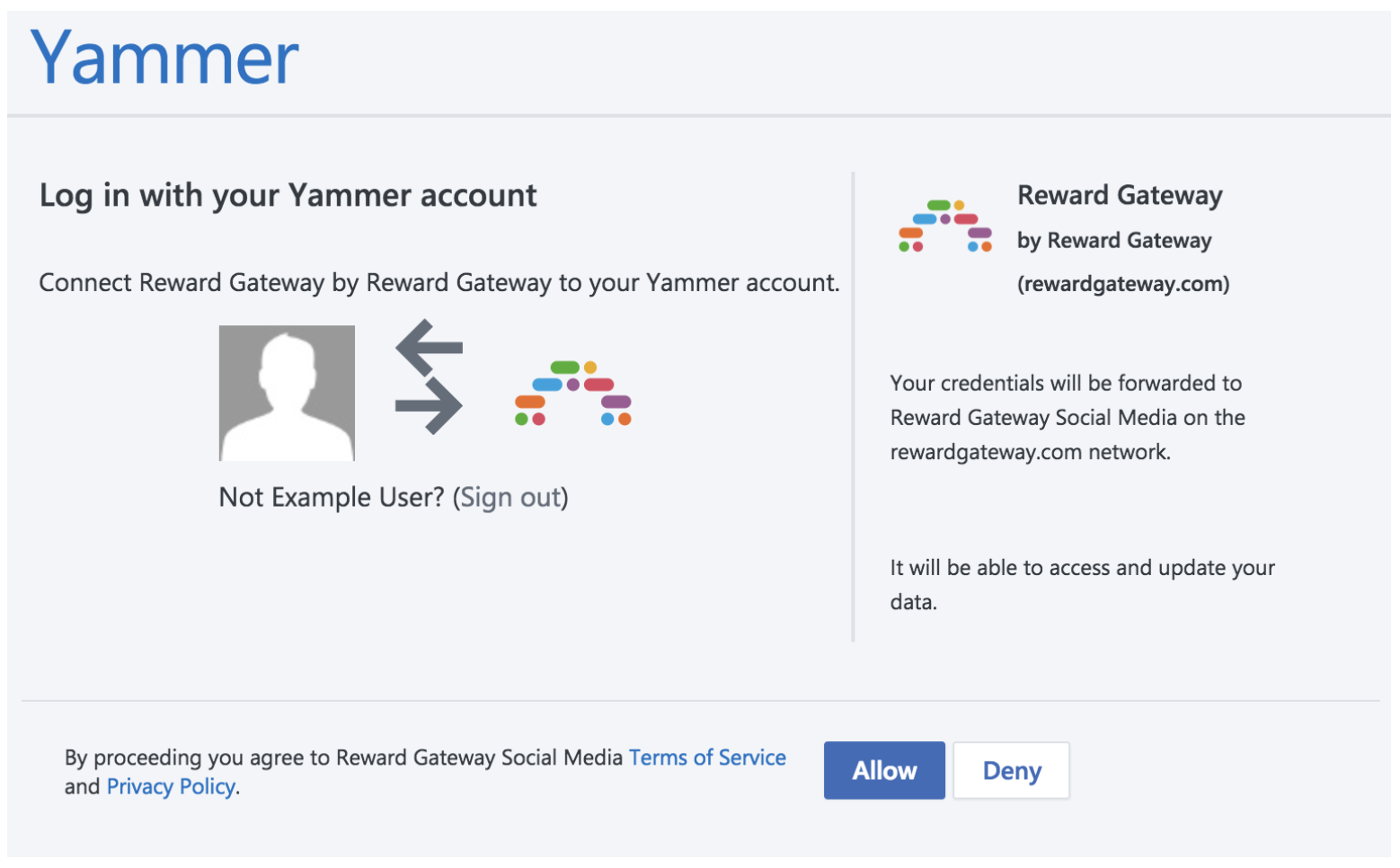1400x868 pixels.
Task: Open the Privacy Policy link
Action: (x=171, y=786)
